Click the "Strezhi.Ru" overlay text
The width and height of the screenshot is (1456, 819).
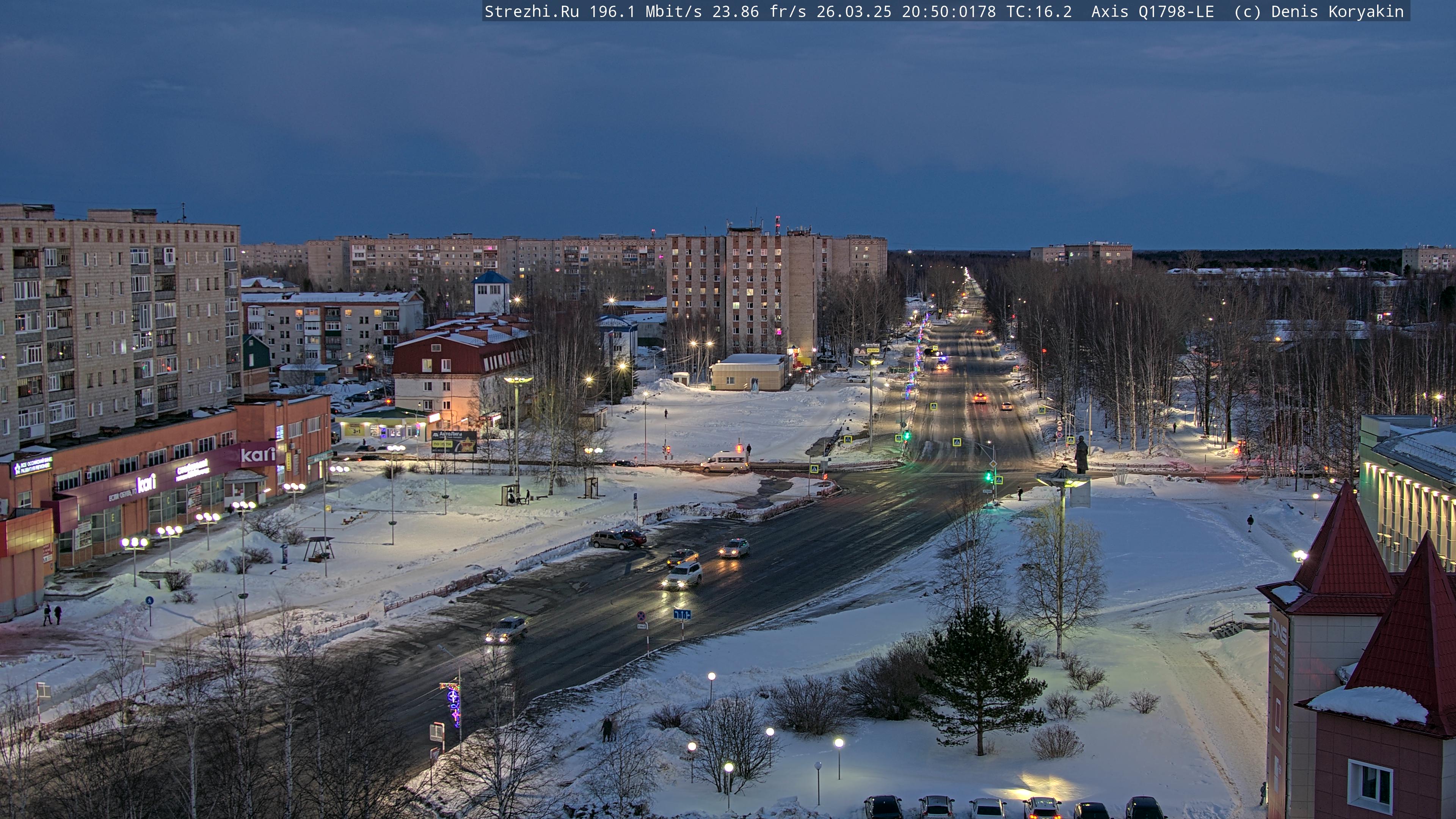pos(531,11)
